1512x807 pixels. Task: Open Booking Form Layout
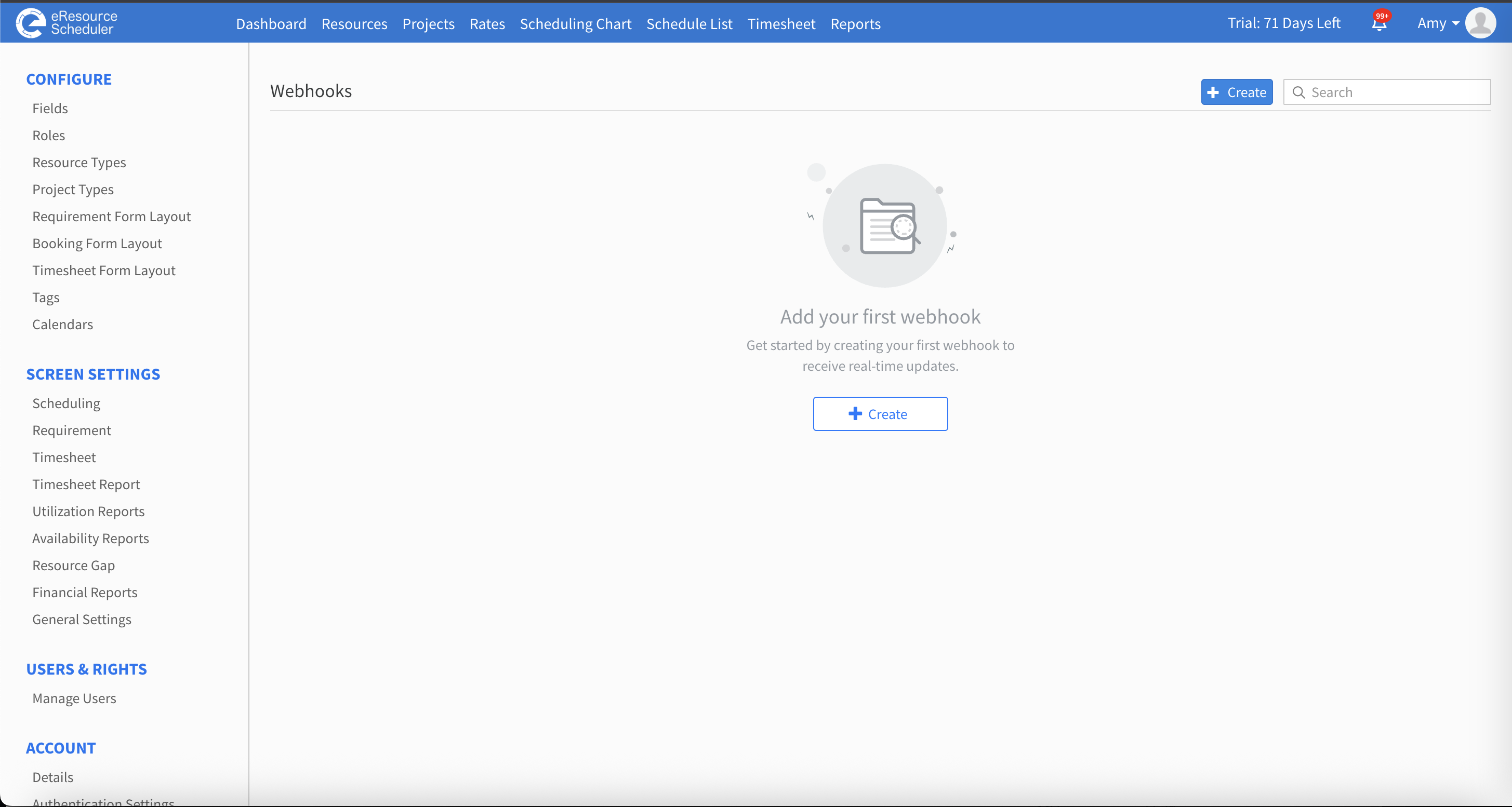click(97, 244)
